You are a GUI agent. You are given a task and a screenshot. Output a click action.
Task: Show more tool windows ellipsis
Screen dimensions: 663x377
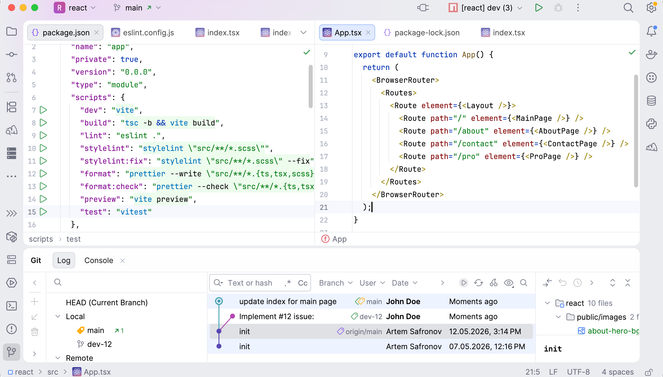pos(11,176)
